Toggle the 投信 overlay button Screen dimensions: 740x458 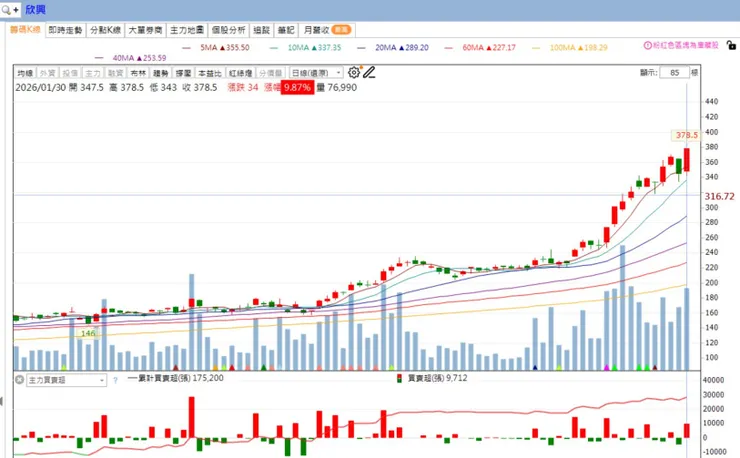[x=70, y=73]
